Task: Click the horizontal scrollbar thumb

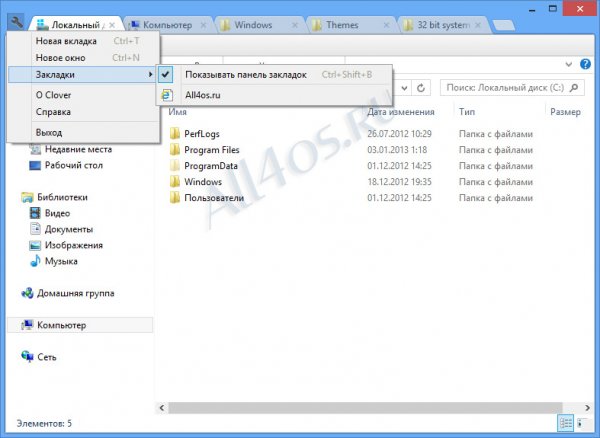Action: click(365, 408)
